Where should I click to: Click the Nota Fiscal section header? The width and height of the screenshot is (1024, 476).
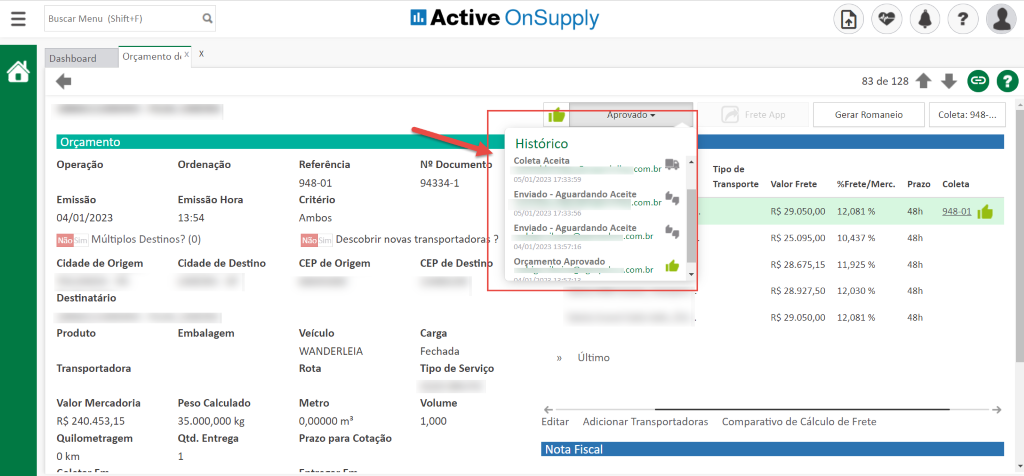(772, 449)
